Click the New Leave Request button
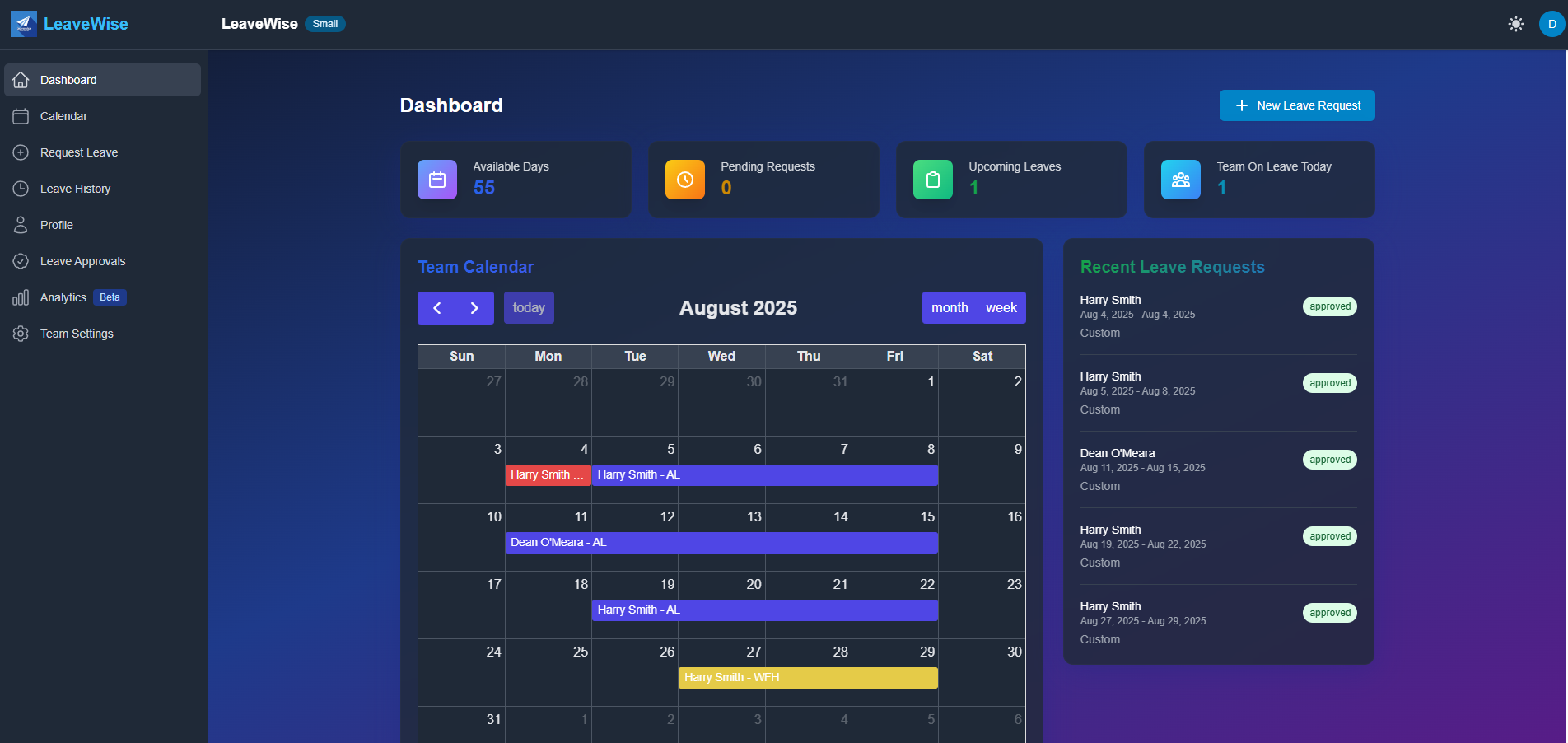 click(x=1297, y=105)
